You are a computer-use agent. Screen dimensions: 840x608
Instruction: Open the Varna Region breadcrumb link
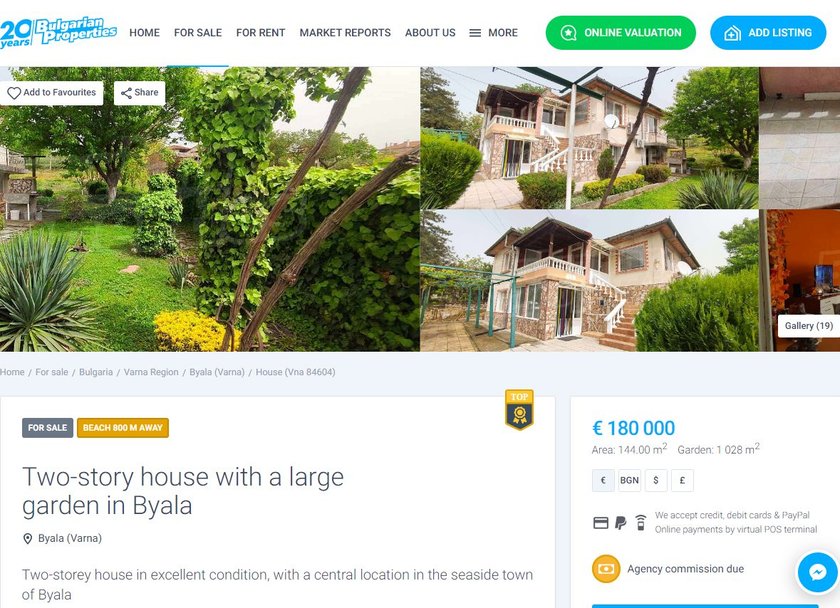click(x=151, y=372)
